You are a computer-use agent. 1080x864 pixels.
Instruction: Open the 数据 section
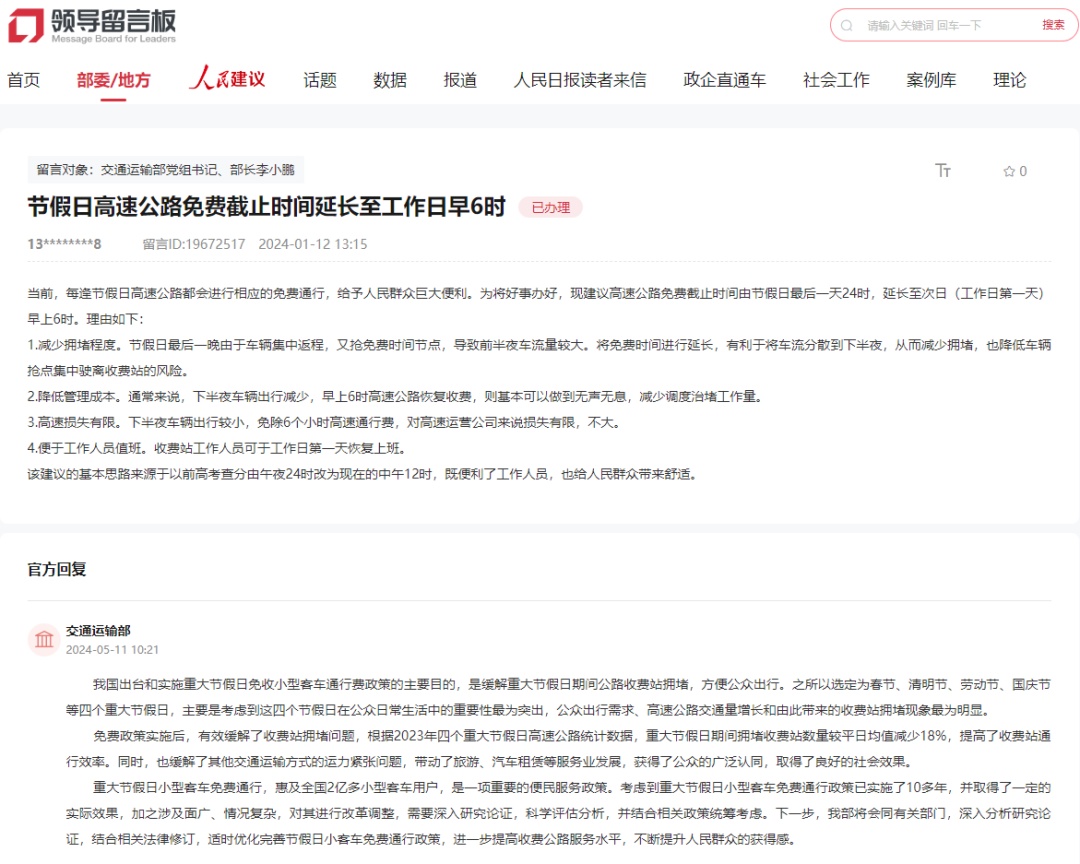[390, 80]
